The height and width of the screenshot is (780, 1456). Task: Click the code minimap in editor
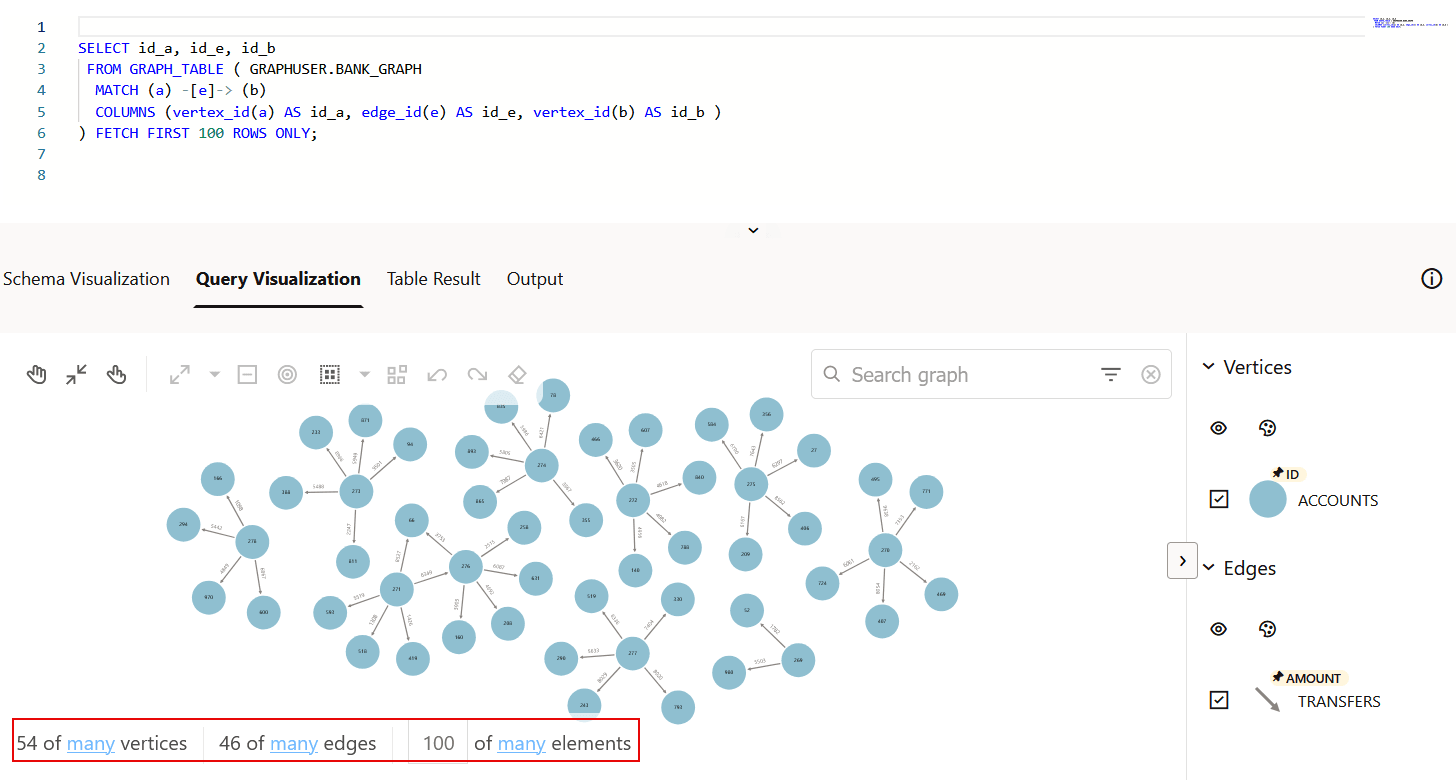coord(1410,23)
